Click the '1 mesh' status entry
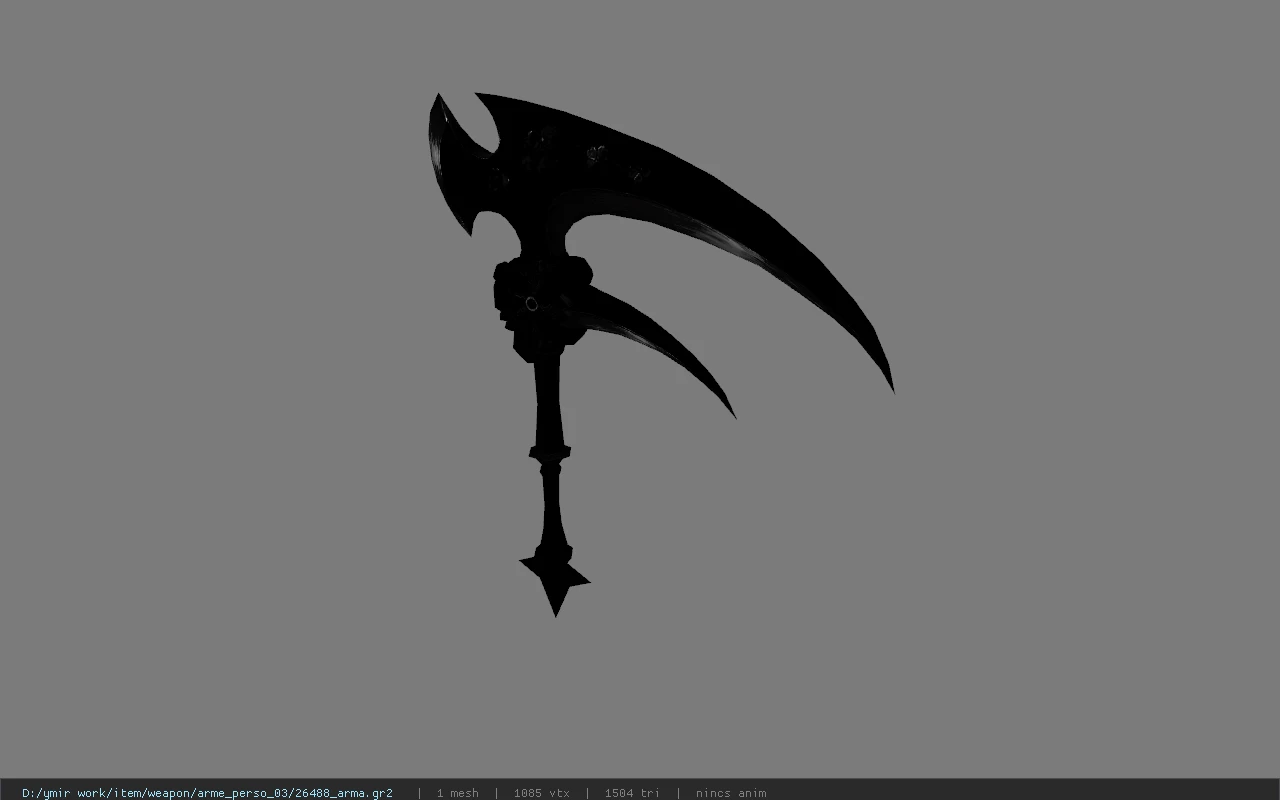 (x=457, y=793)
